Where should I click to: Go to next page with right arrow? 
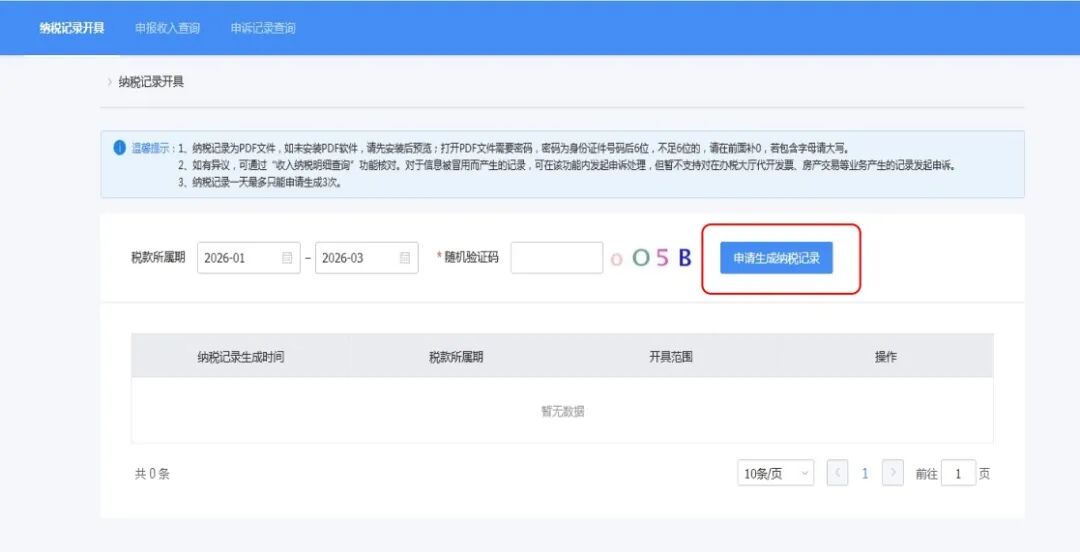(893, 474)
